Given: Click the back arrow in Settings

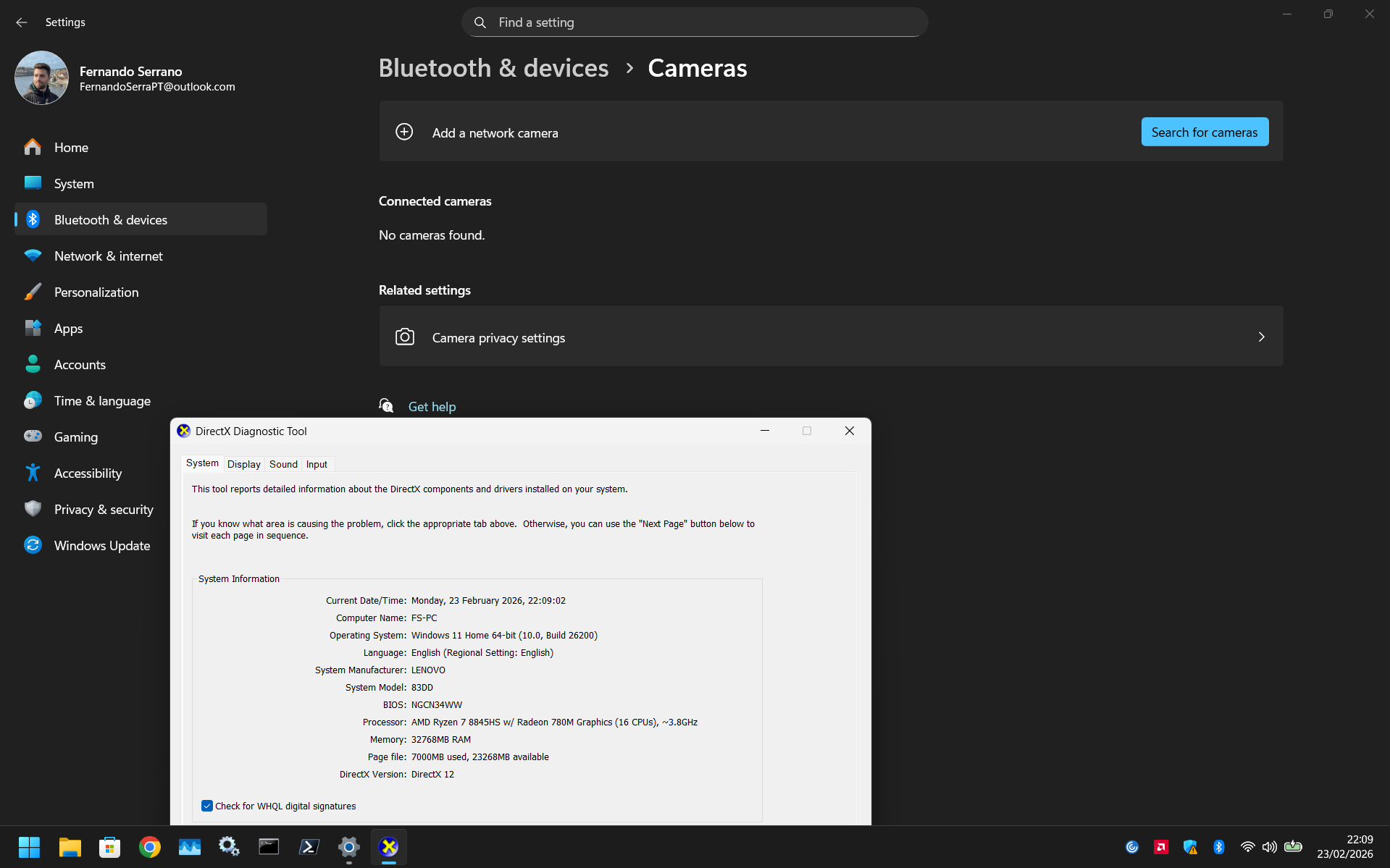Looking at the screenshot, I should 22,22.
